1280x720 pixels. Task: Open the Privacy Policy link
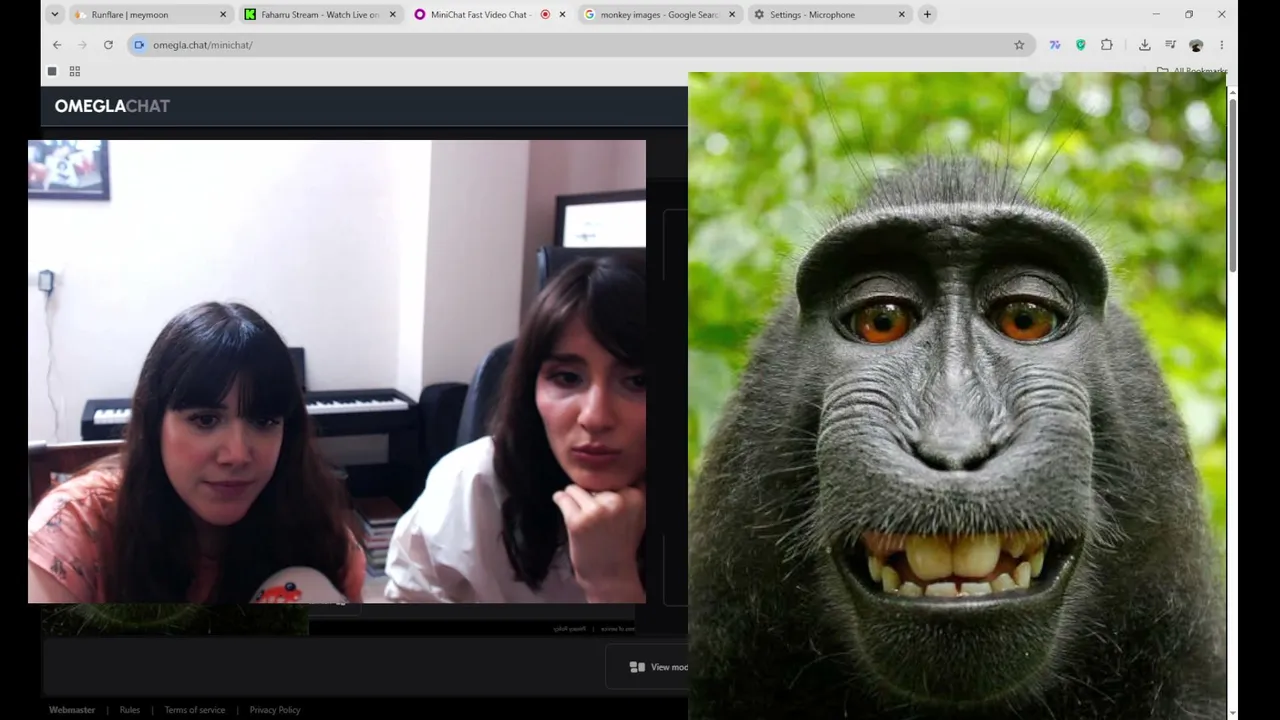click(x=275, y=710)
